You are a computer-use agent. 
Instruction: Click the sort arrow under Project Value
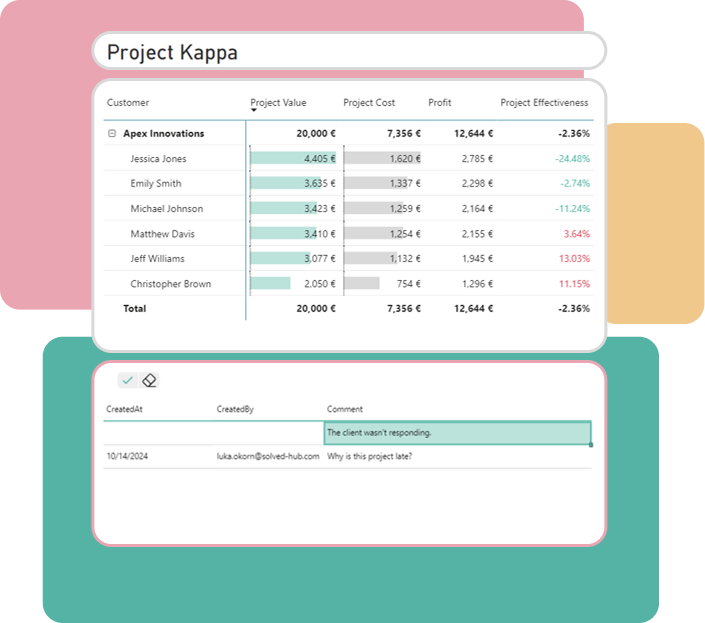(253, 111)
